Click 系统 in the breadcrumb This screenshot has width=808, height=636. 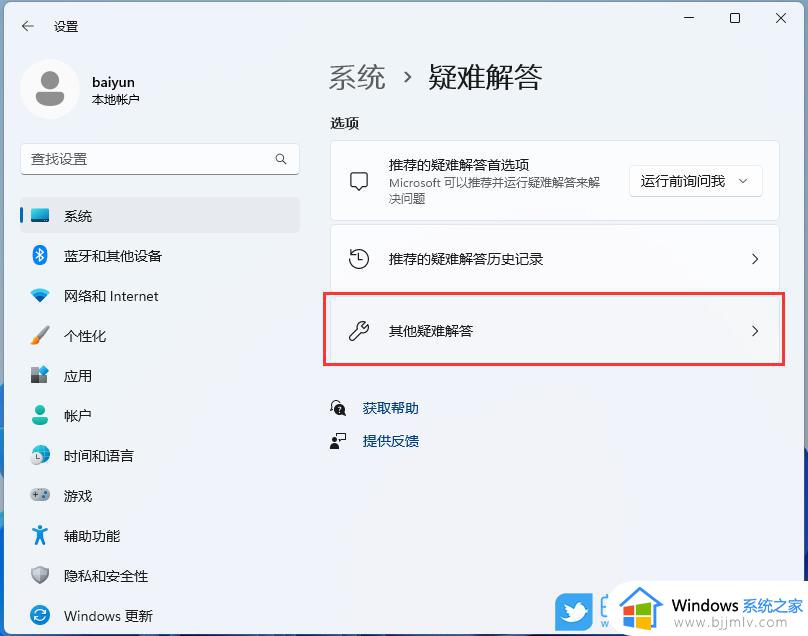tap(357, 78)
